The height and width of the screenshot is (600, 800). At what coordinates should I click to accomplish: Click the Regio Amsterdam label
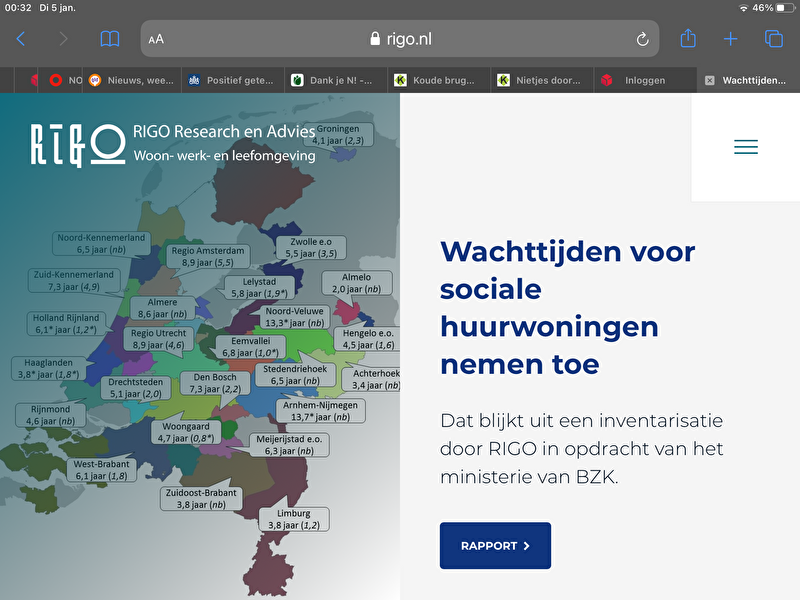coord(208,256)
